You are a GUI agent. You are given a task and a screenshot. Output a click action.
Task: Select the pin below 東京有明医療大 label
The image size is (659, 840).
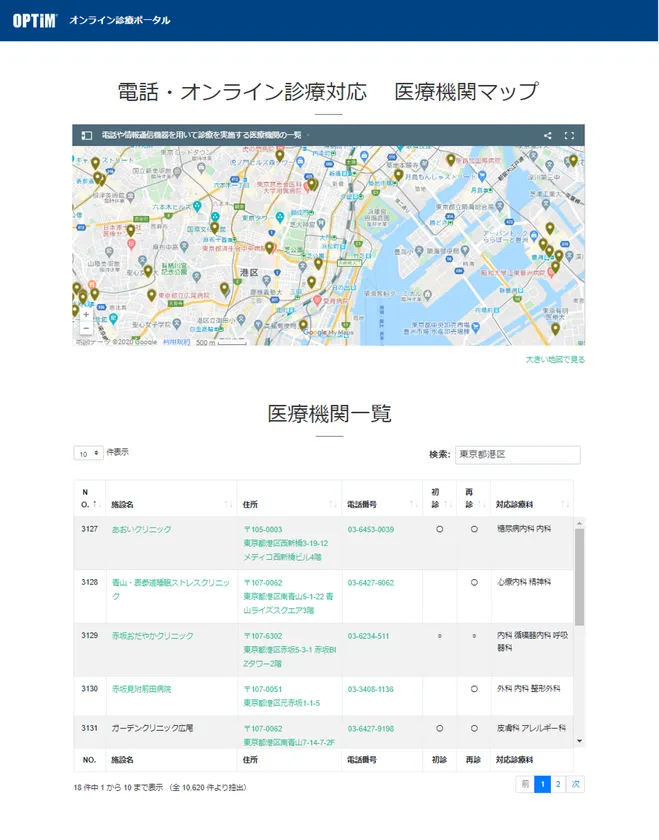(x=556, y=329)
